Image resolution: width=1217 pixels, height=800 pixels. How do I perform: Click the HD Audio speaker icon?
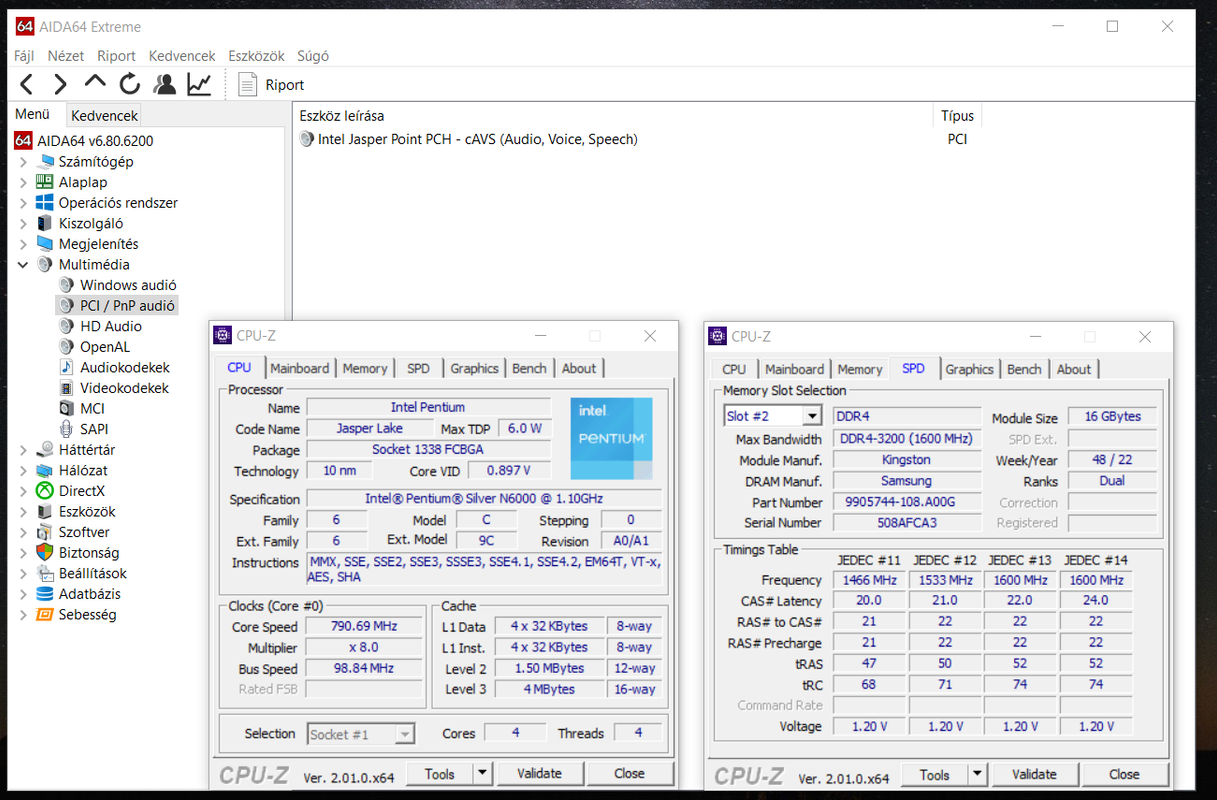[x=66, y=326]
